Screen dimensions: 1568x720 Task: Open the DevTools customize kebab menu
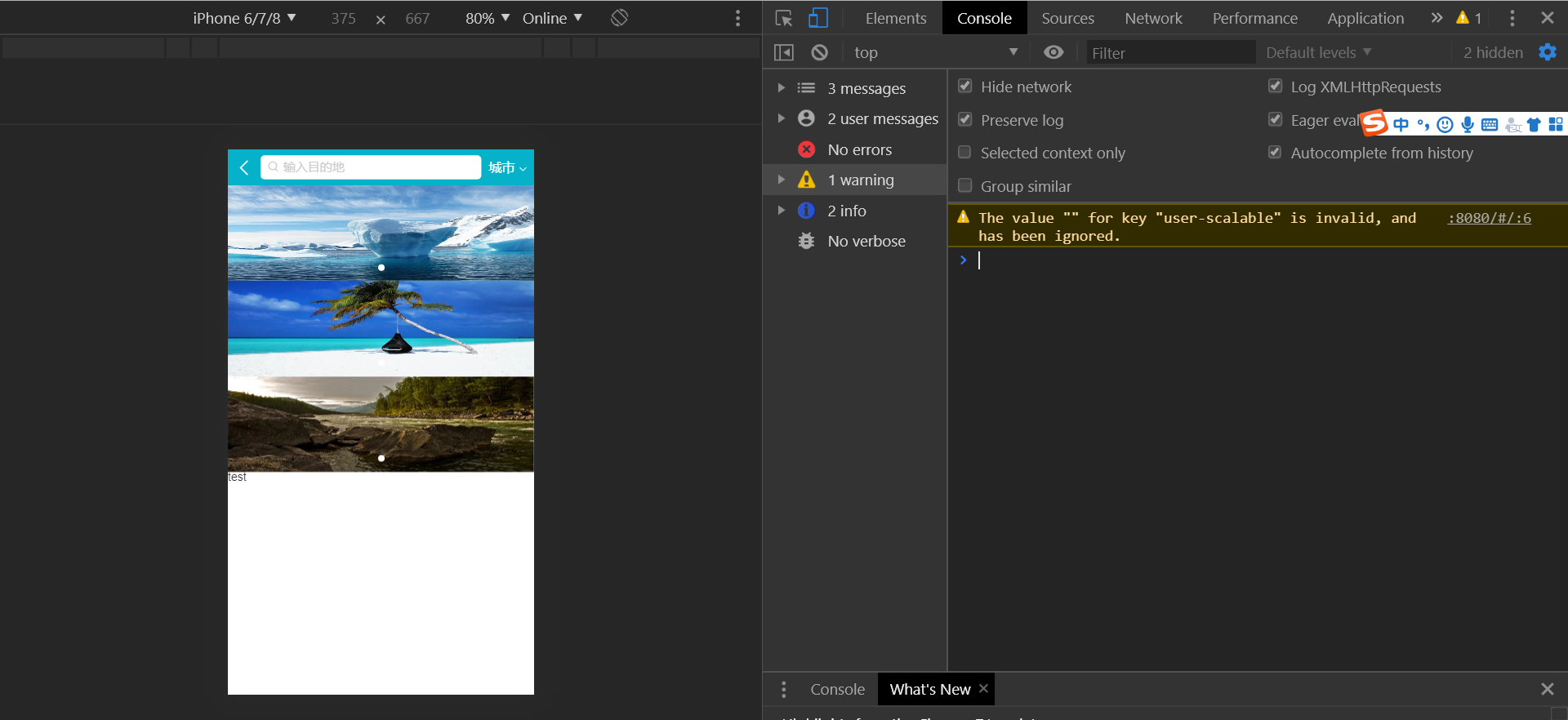point(1512,18)
